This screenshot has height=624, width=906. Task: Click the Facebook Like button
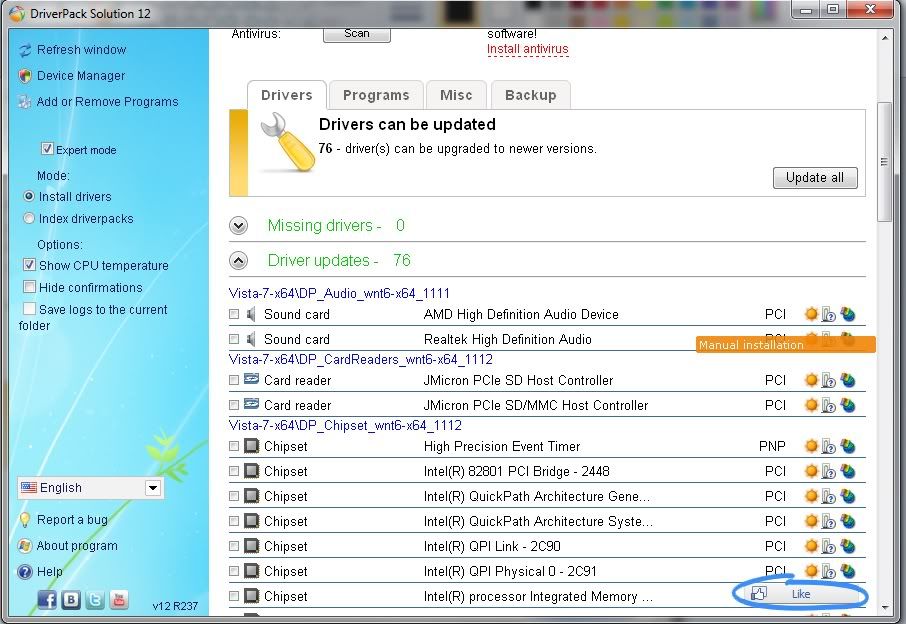tap(800, 594)
